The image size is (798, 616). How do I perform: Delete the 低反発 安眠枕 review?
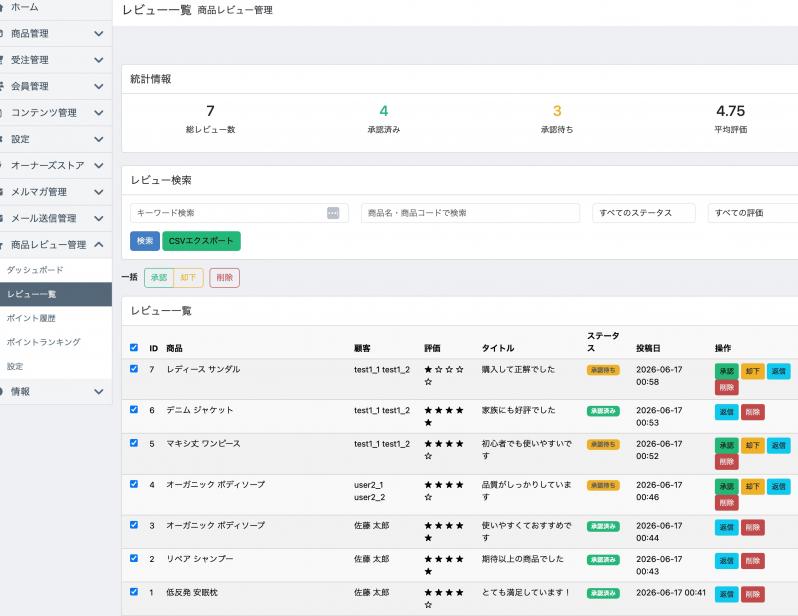click(753, 594)
